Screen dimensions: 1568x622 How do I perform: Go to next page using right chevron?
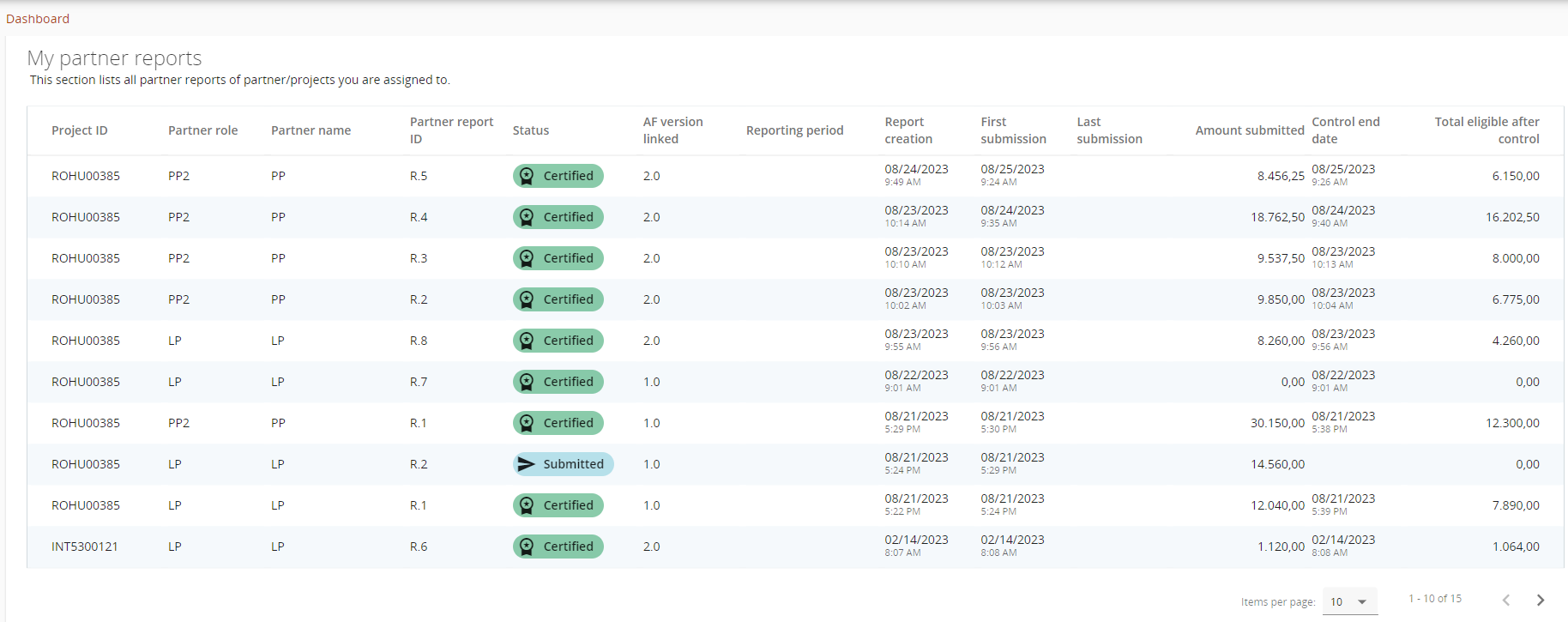coord(1540,601)
